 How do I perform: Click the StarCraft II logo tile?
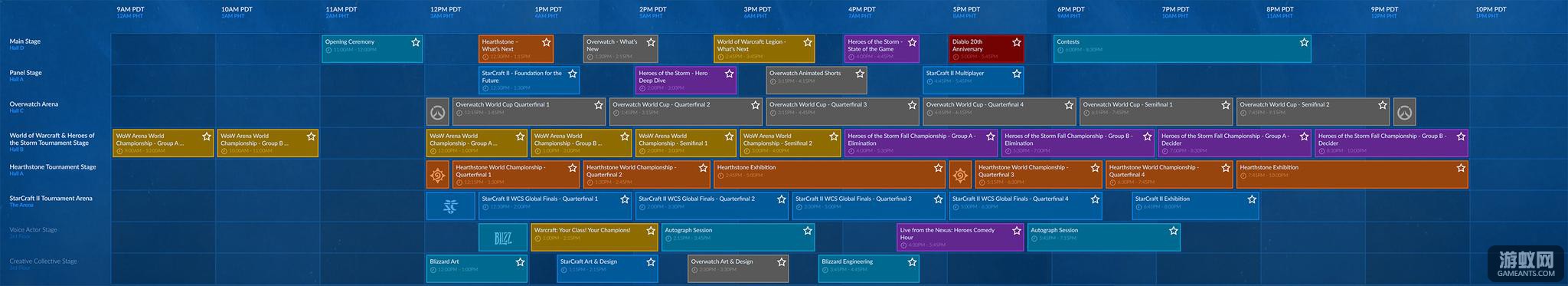tap(451, 206)
